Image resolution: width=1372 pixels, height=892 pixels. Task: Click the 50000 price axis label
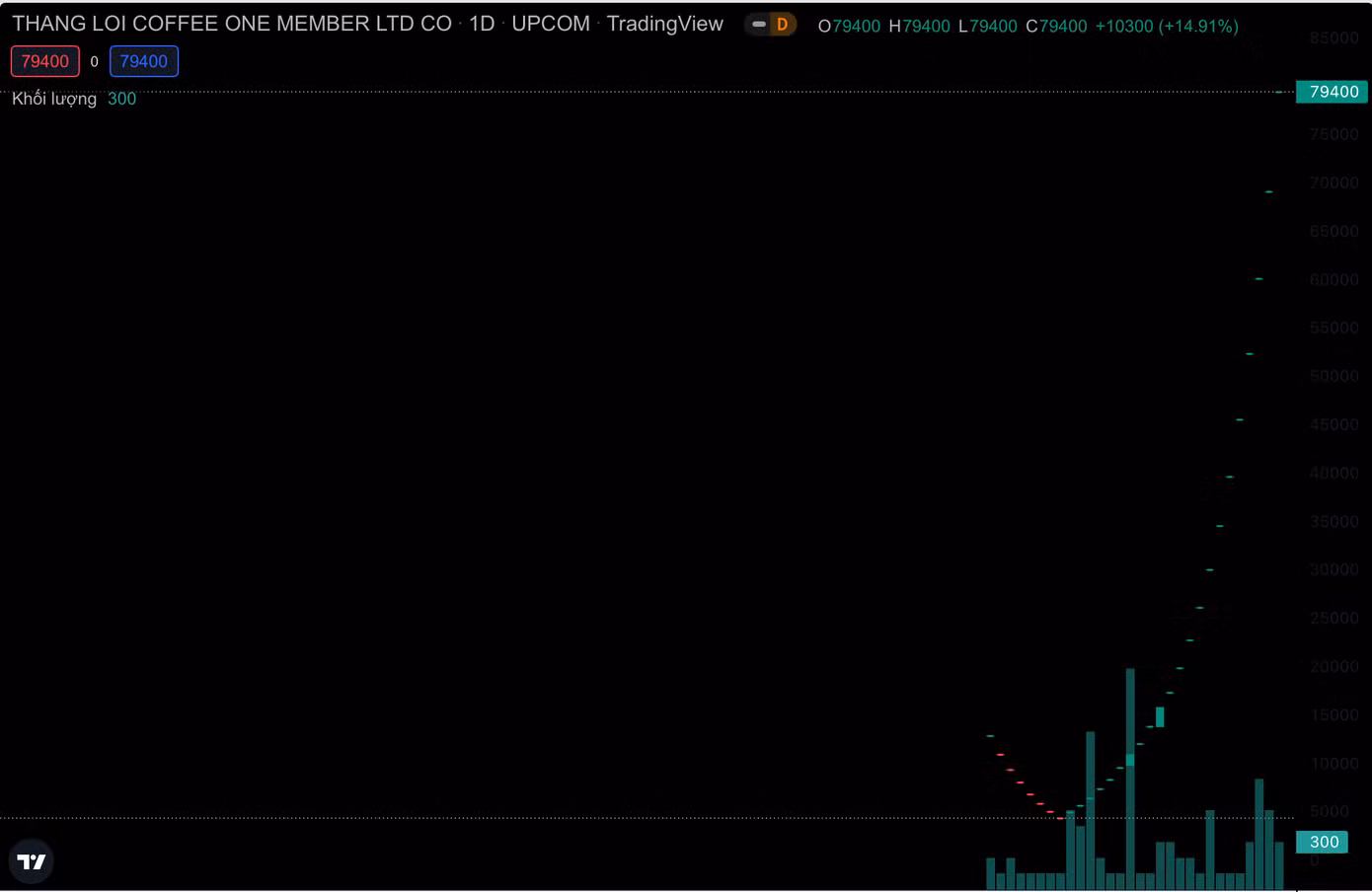coord(1334,376)
